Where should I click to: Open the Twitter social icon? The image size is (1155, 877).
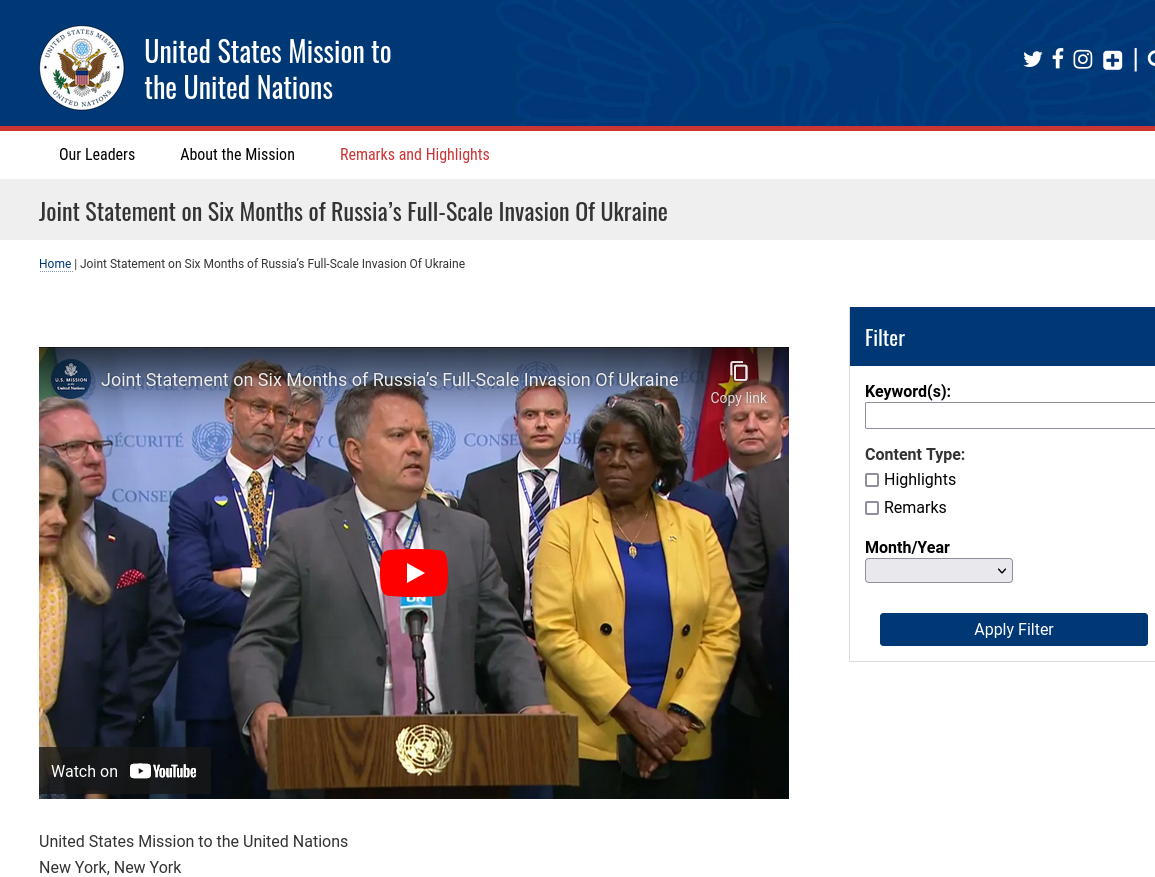click(1033, 59)
